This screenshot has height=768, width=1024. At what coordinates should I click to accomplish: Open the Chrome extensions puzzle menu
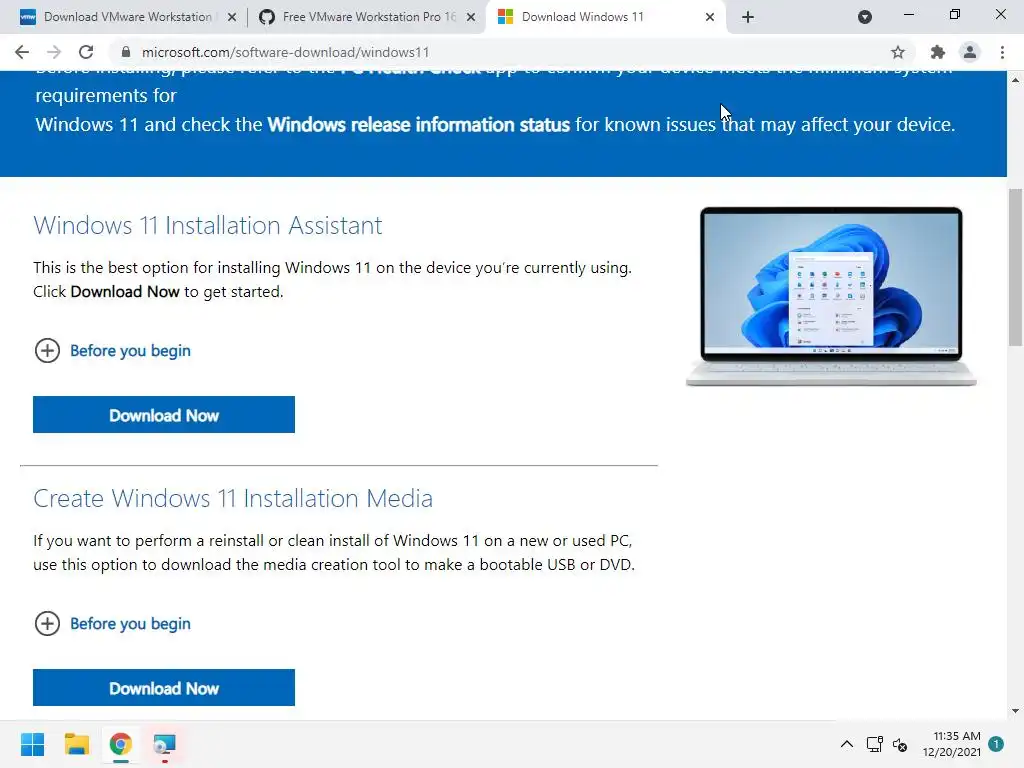pyautogui.click(x=938, y=52)
